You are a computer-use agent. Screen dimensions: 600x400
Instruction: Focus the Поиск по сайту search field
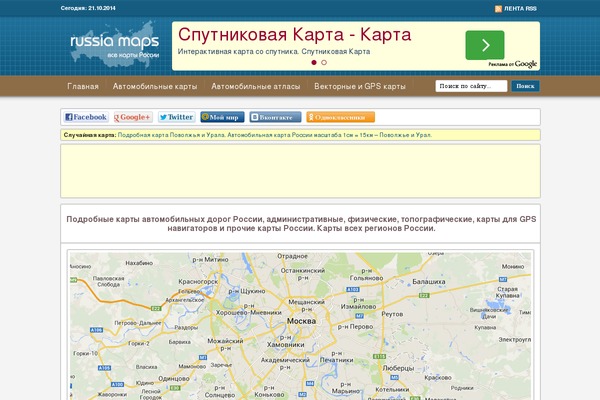(471, 86)
